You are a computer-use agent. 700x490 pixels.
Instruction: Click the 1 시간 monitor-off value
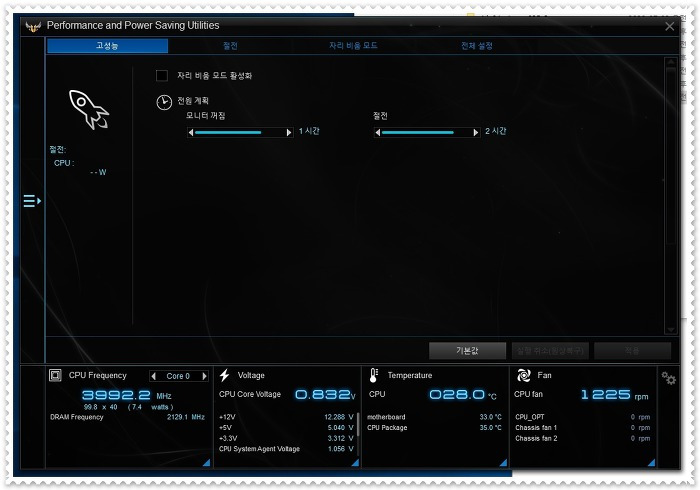point(309,131)
